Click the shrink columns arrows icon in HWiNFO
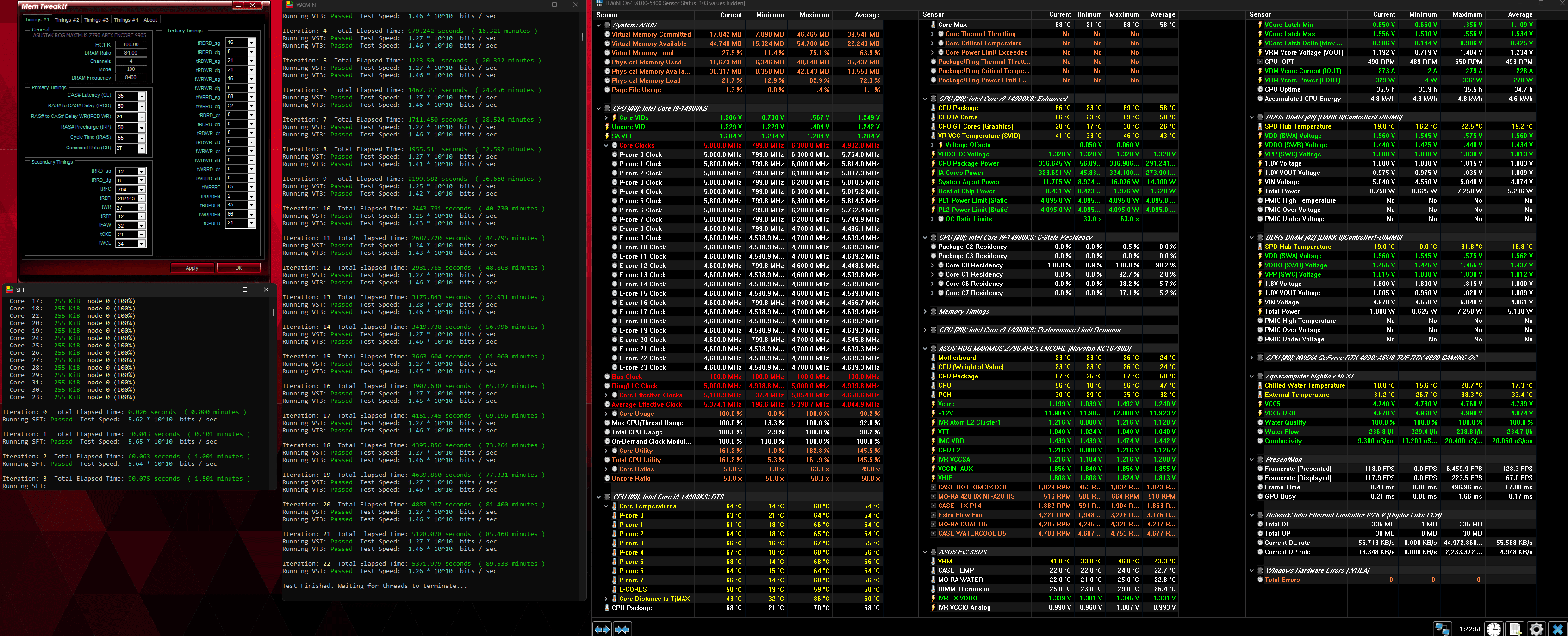Viewport: 1568px width, 636px height. (x=622, y=630)
